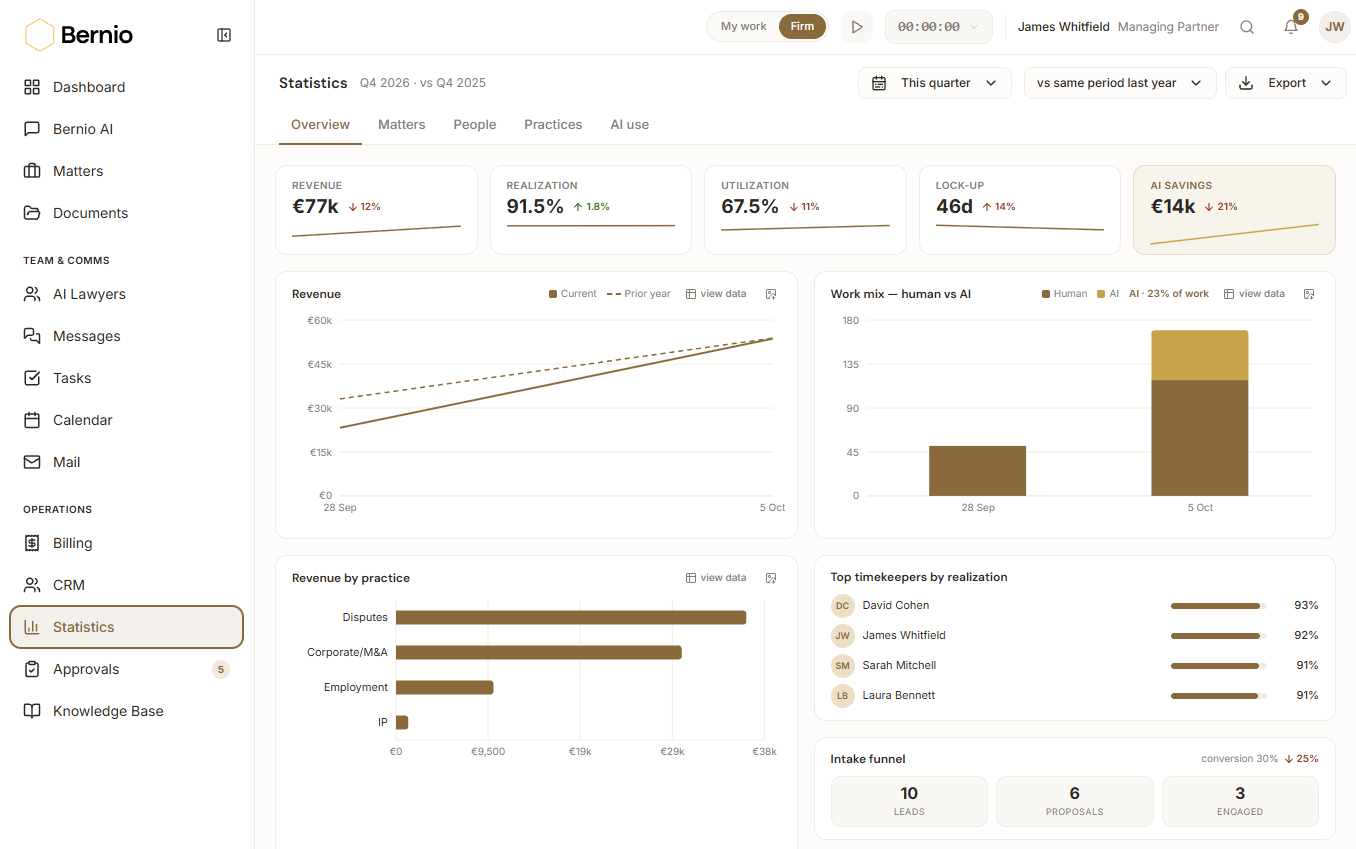This screenshot has width=1356, height=849.
Task: Select the Revenue KPI card
Action: click(376, 210)
